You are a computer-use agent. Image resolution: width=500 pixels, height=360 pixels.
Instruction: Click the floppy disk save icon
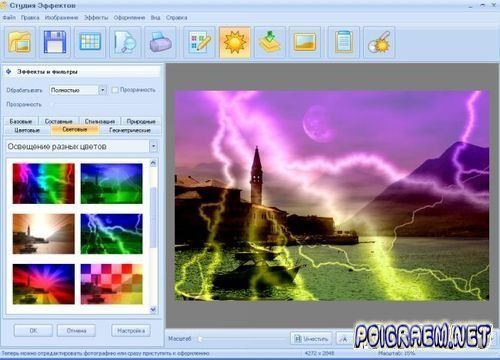tap(55, 43)
